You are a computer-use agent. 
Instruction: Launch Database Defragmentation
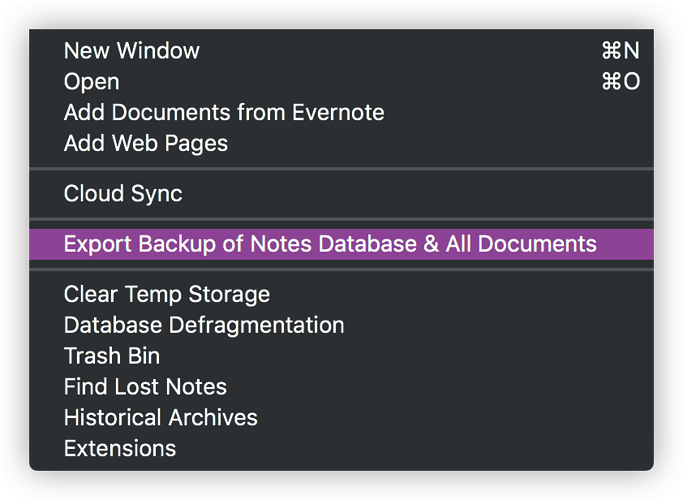click(342, 325)
